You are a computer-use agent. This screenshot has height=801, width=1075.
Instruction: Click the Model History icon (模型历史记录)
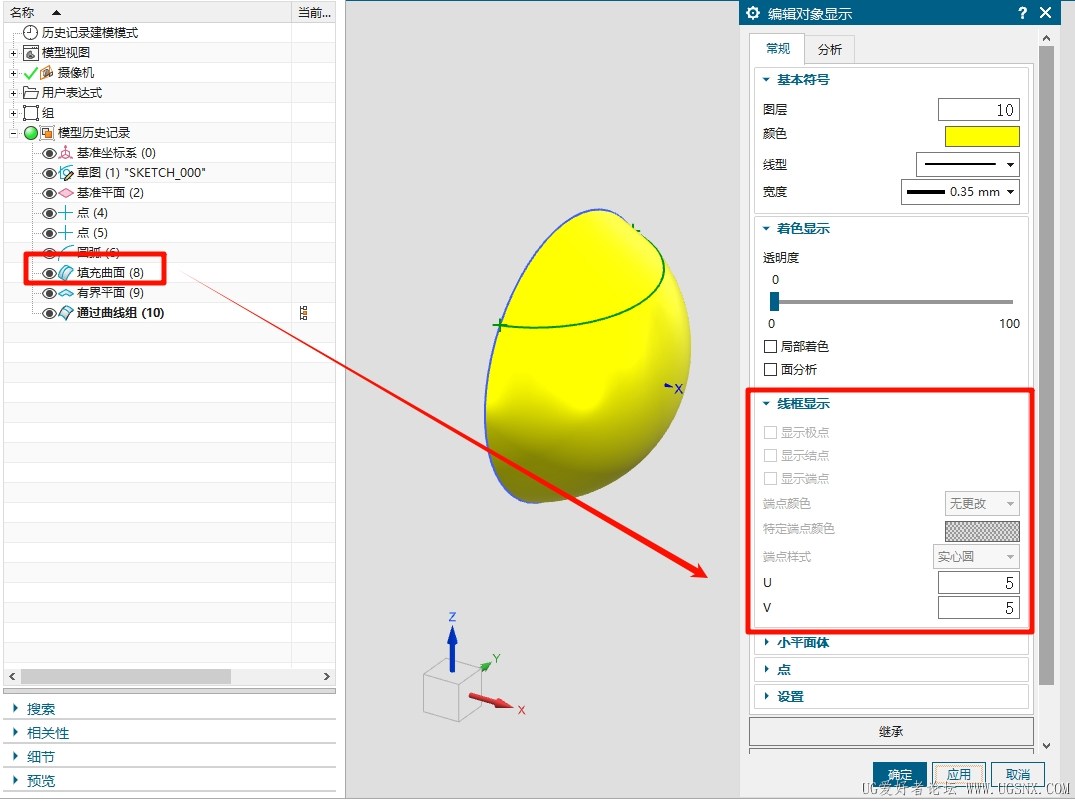pyautogui.click(x=47, y=132)
